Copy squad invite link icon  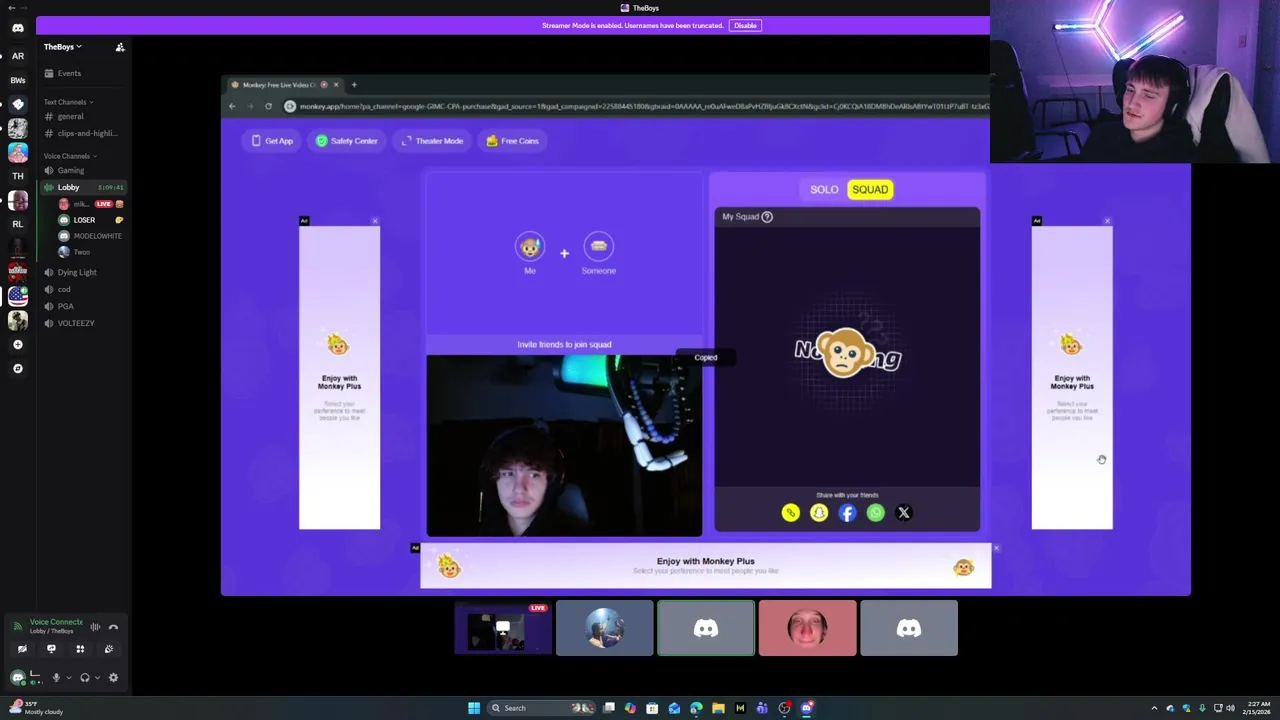click(791, 513)
